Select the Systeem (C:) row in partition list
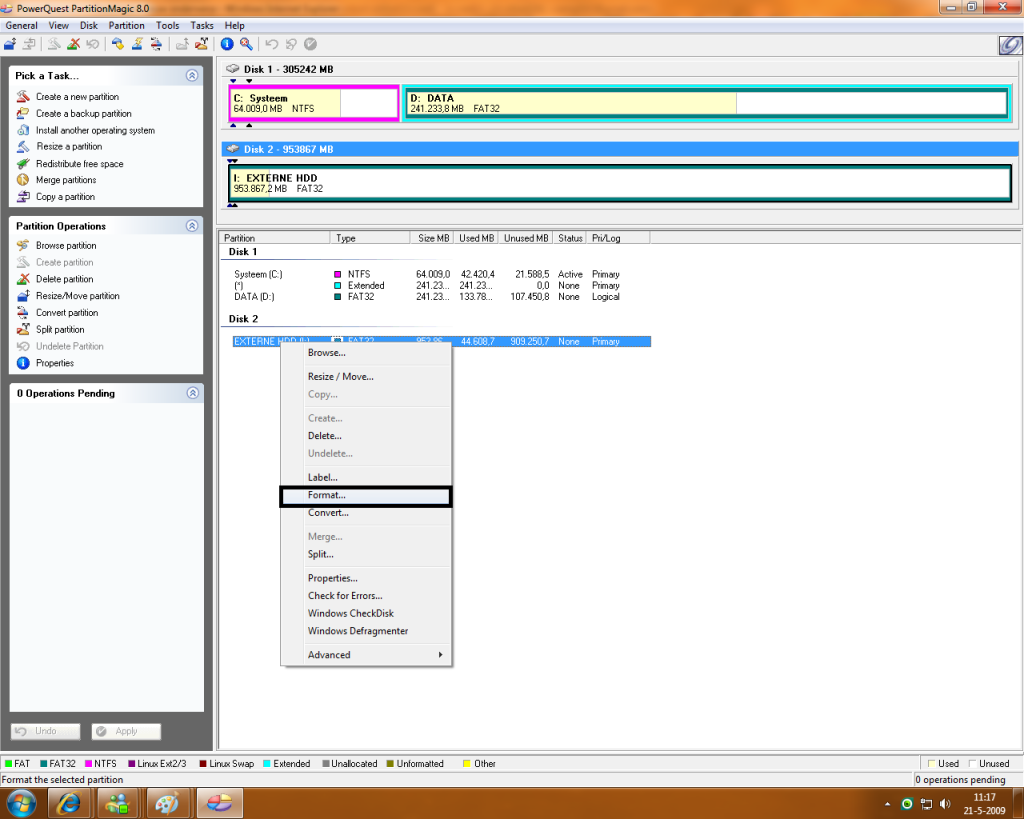1024x819 pixels. pos(428,274)
